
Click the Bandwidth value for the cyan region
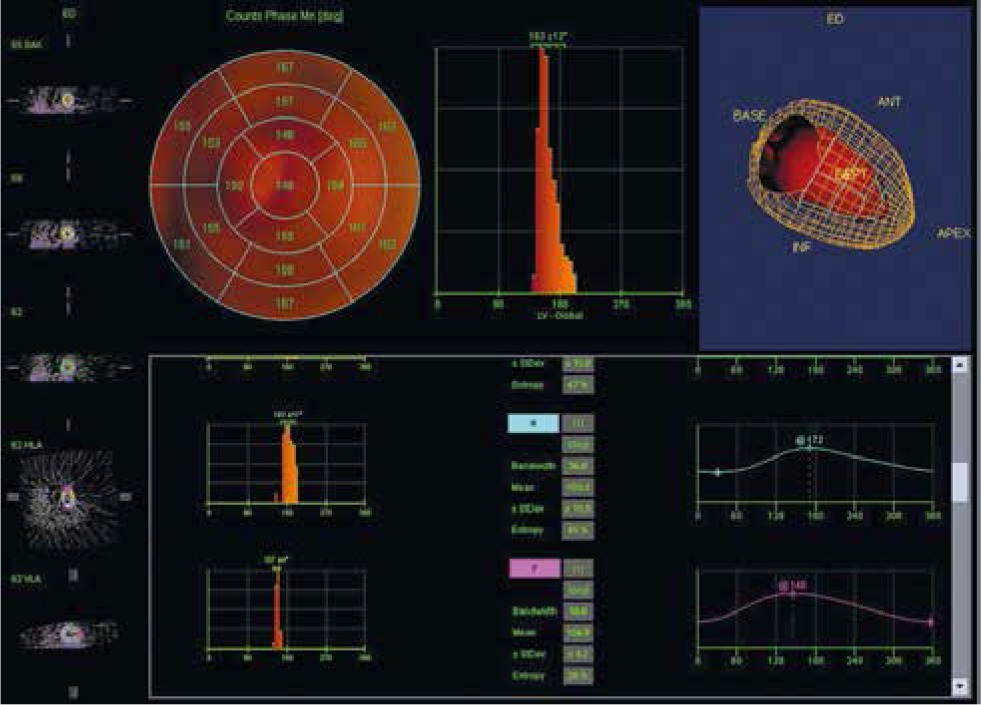coord(579,465)
